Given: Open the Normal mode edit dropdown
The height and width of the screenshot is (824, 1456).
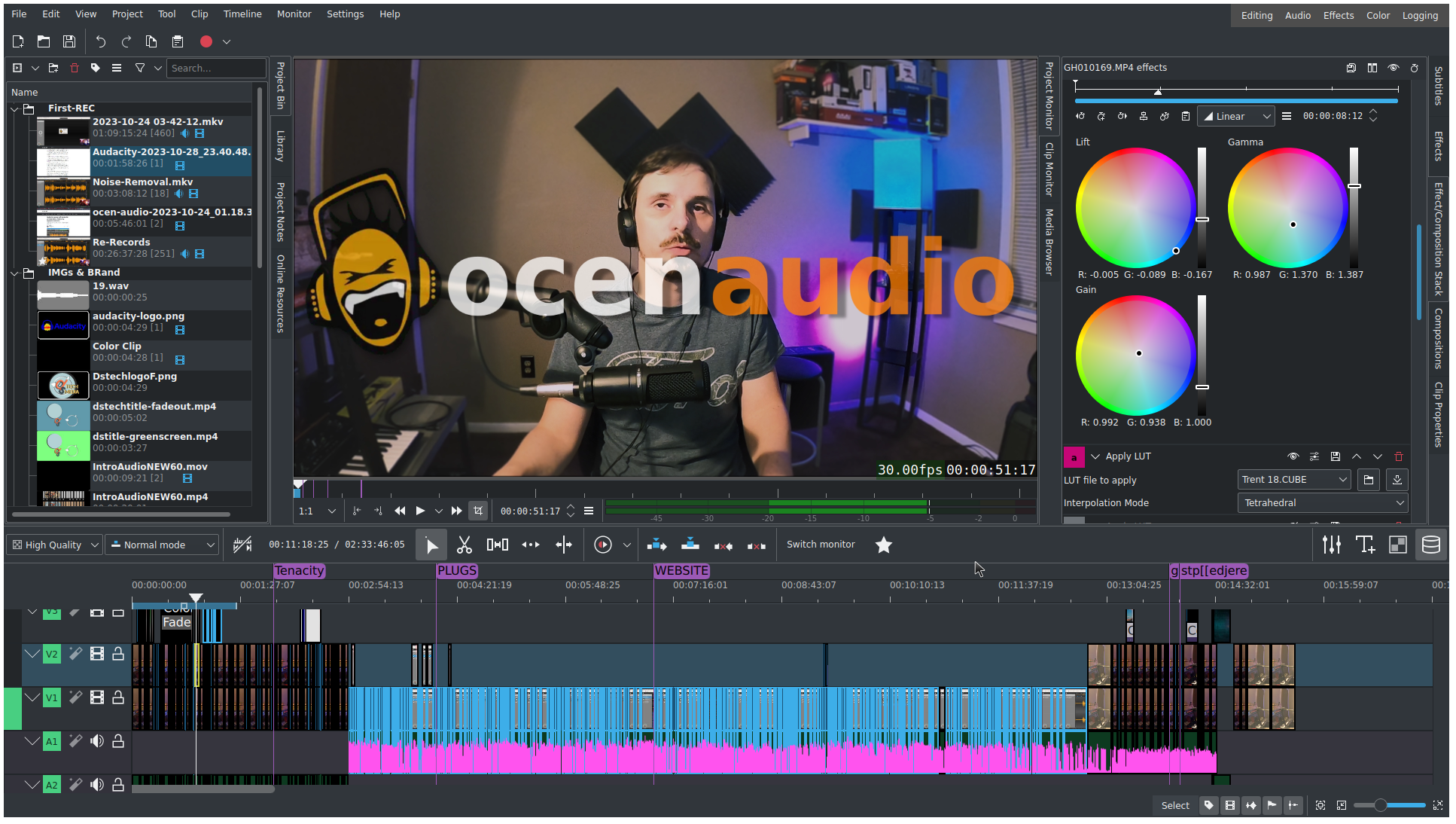Looking at the screenshot, I should click(161, 545).
